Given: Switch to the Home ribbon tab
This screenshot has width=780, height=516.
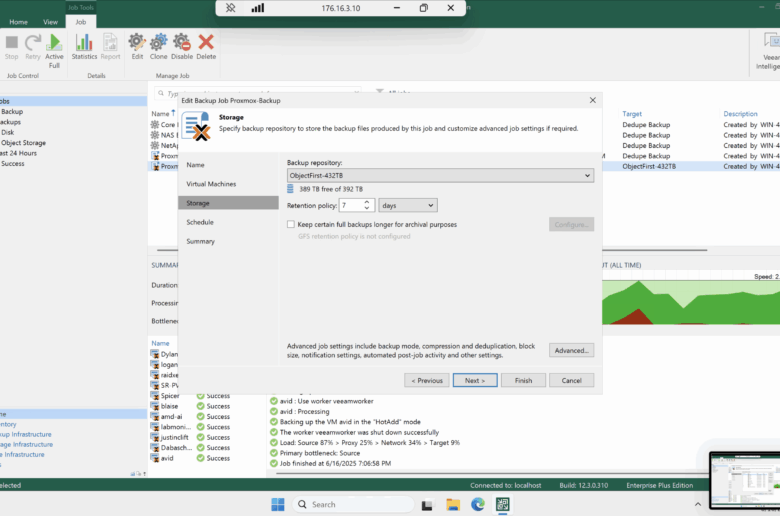Looking at the screenshot, I should click(18, 22).
